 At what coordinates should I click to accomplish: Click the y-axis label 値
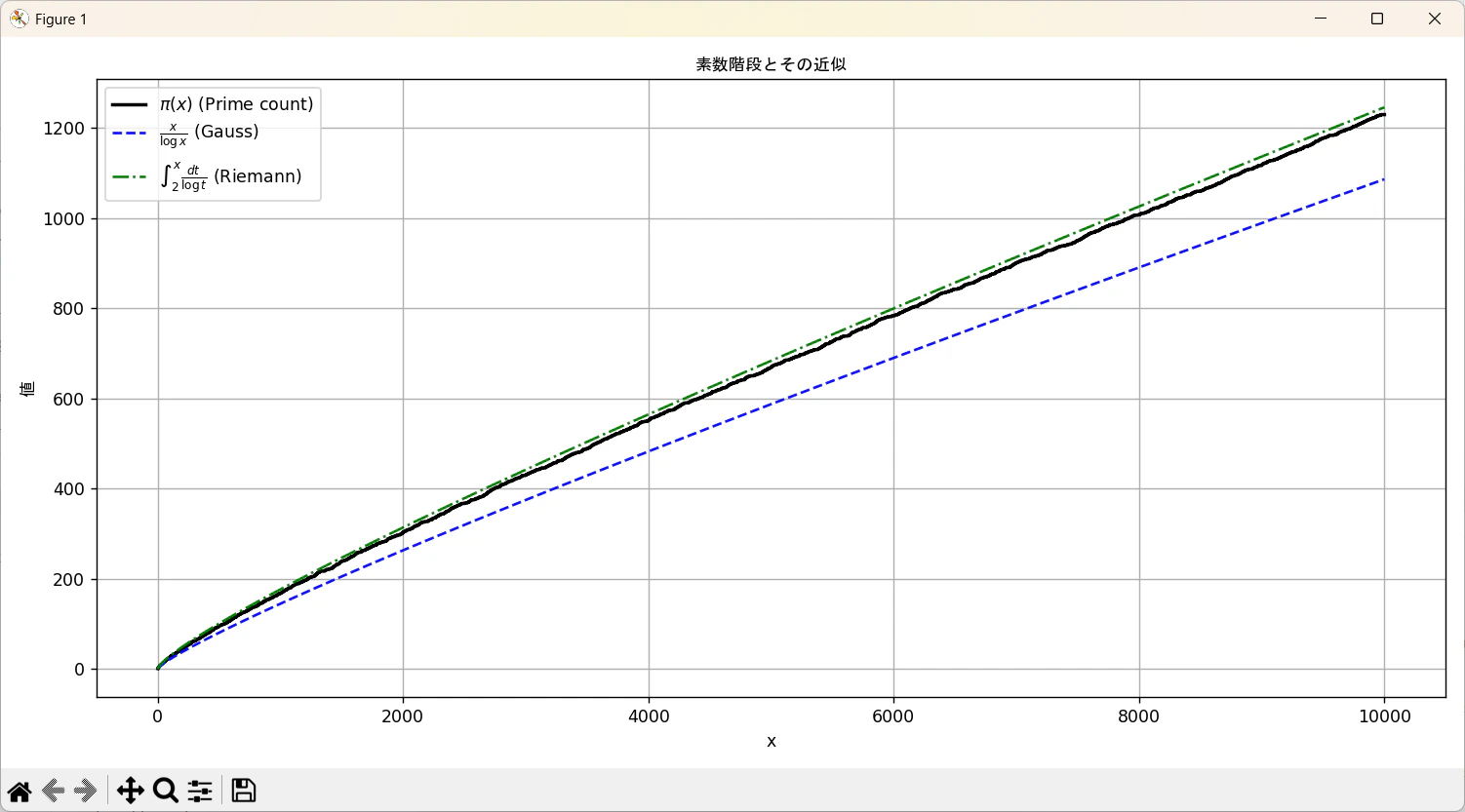27,388
